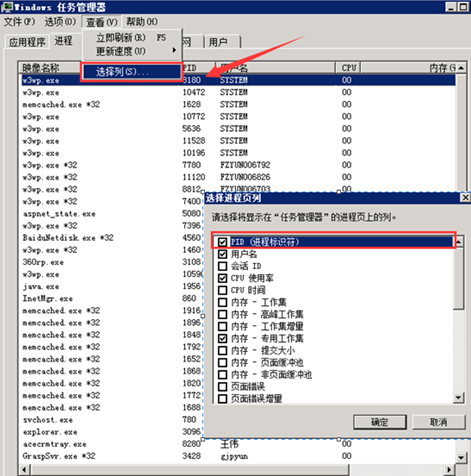
Task: Select the w3wp.exe row with PID 10472
Action: (238, 92)
